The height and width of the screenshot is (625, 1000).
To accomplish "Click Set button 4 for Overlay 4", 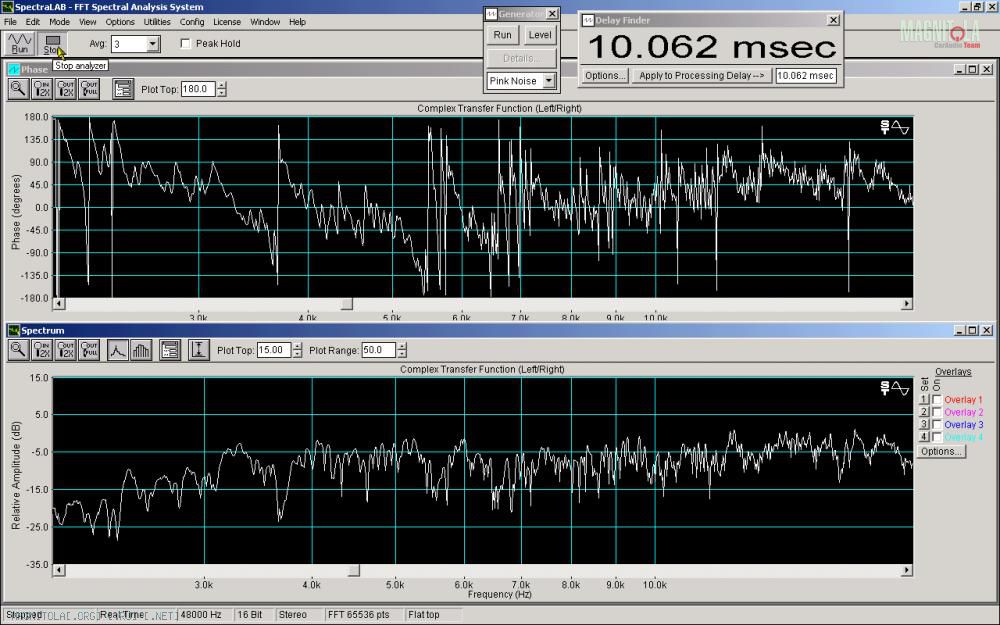I will [x=923, y=438].
